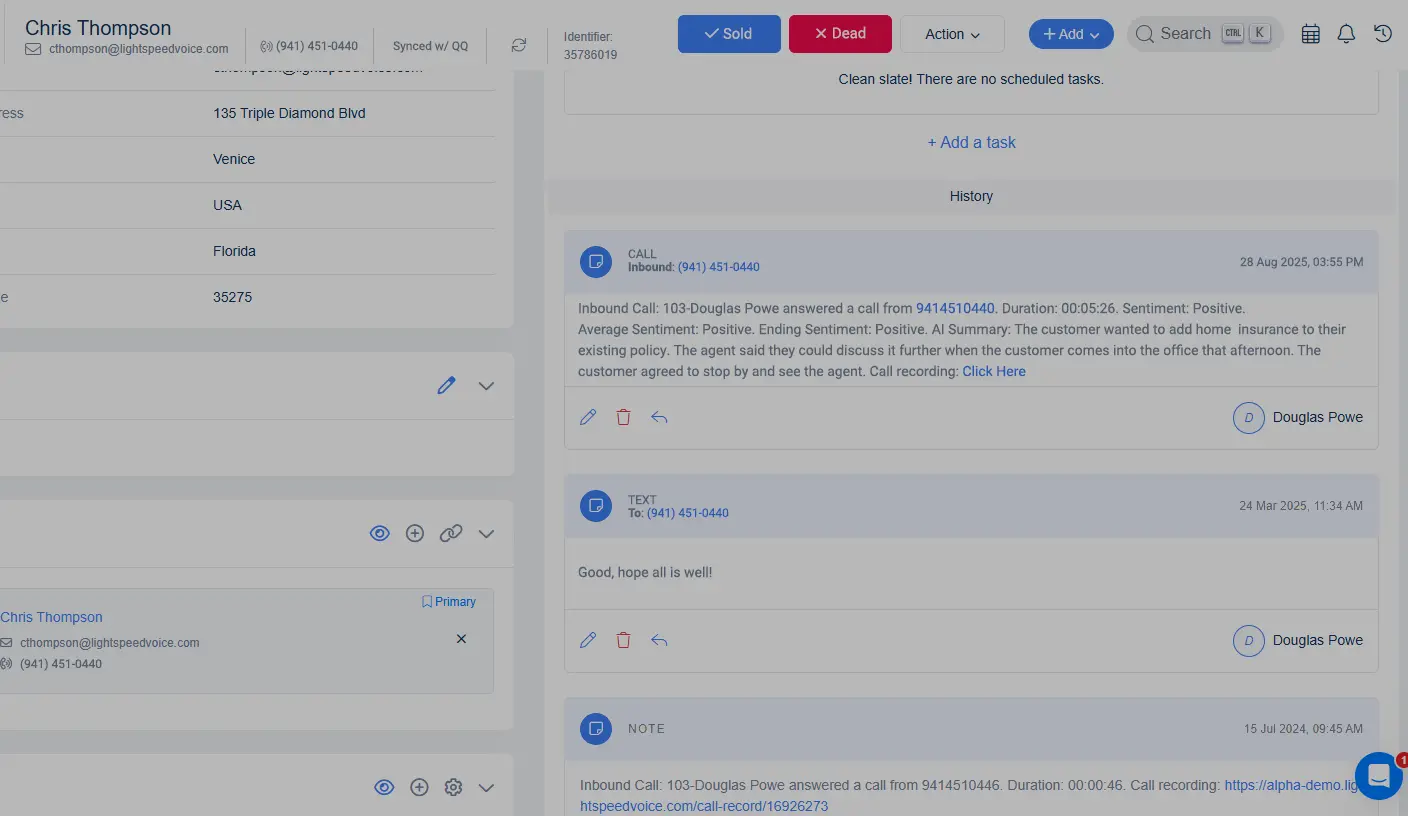This screenshot has width=1408, height=816.
Task: Open the calendar icon in top bar
Action: pos(1310,34)
